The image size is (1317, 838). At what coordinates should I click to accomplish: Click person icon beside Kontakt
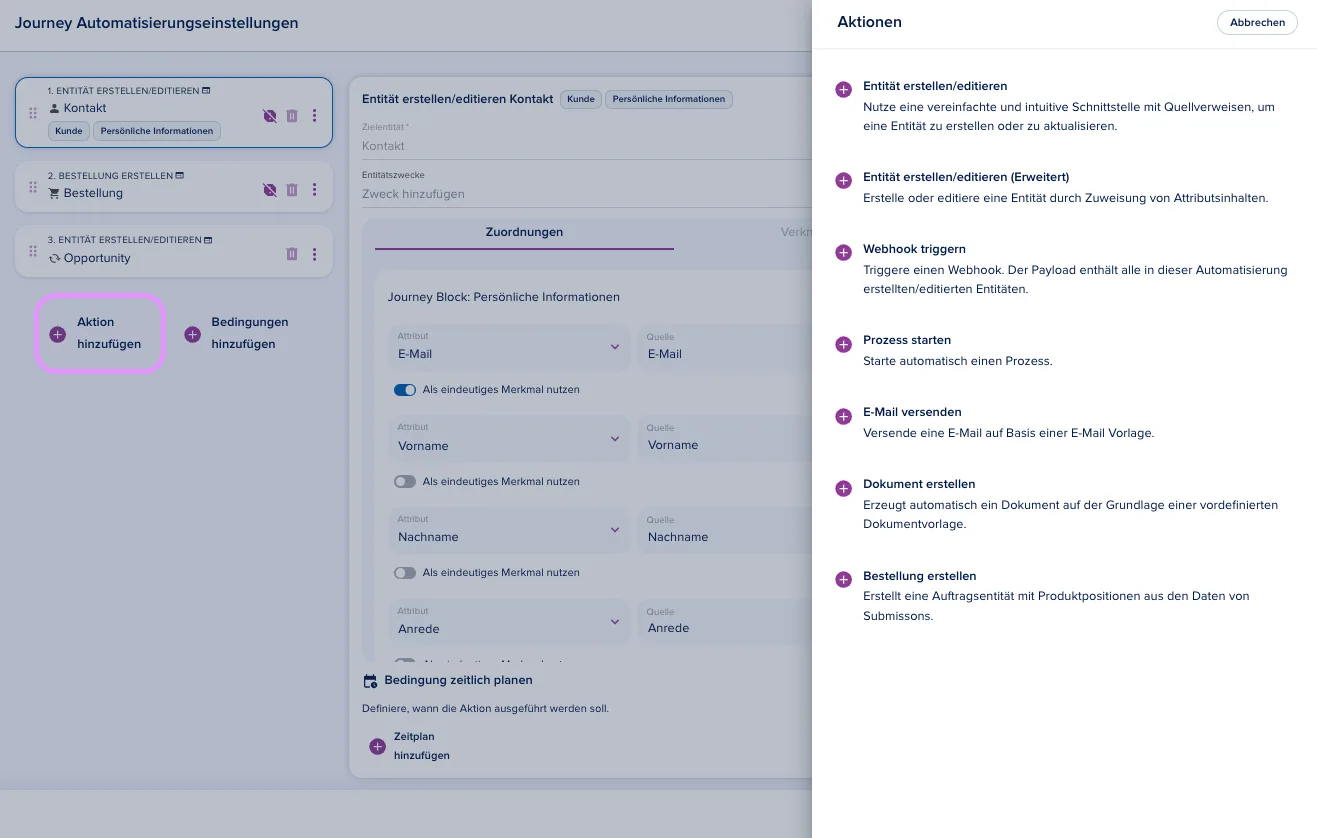coord(55,108)
